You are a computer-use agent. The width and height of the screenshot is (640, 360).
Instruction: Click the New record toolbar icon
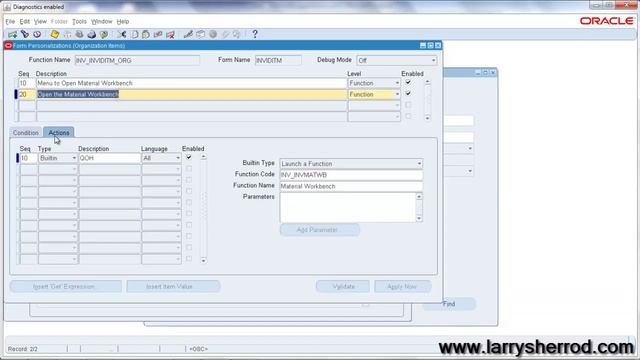point(13,34)
